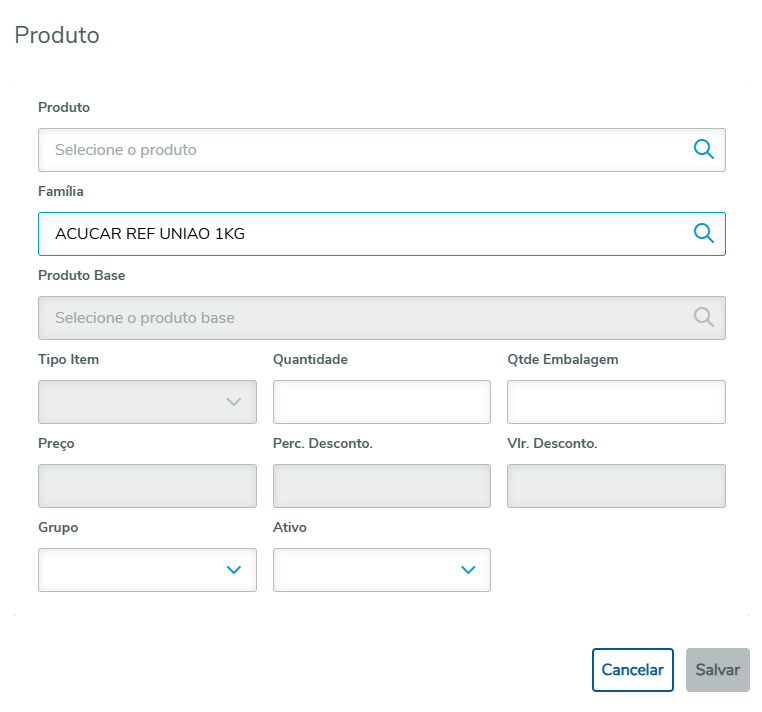Click the Salvar button
Image resolution: width=762 pixels, height=712 pixels.
coord(717,670)
